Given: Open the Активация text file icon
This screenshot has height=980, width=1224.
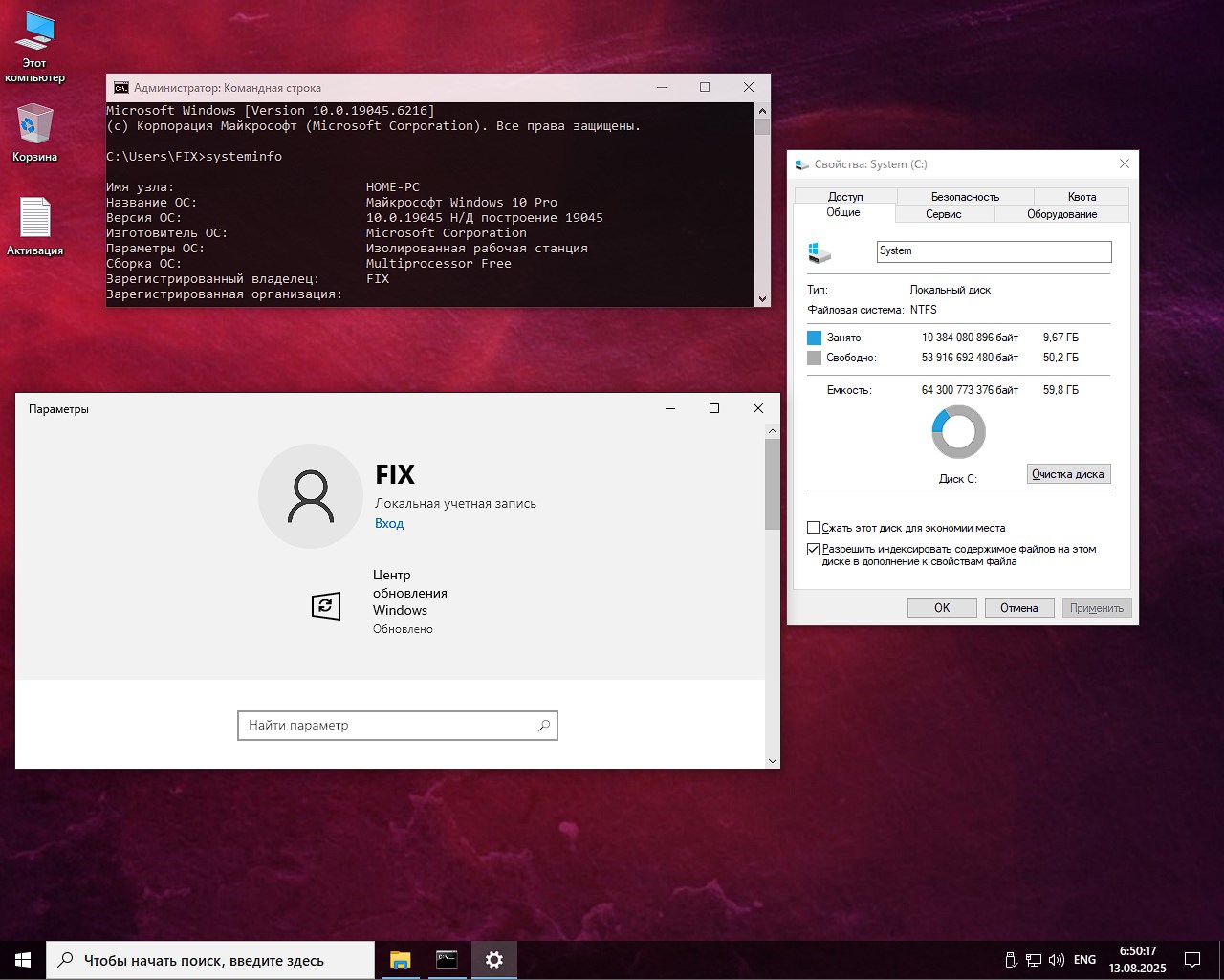Looking at the screenshot, I should (x=34, y=218).
